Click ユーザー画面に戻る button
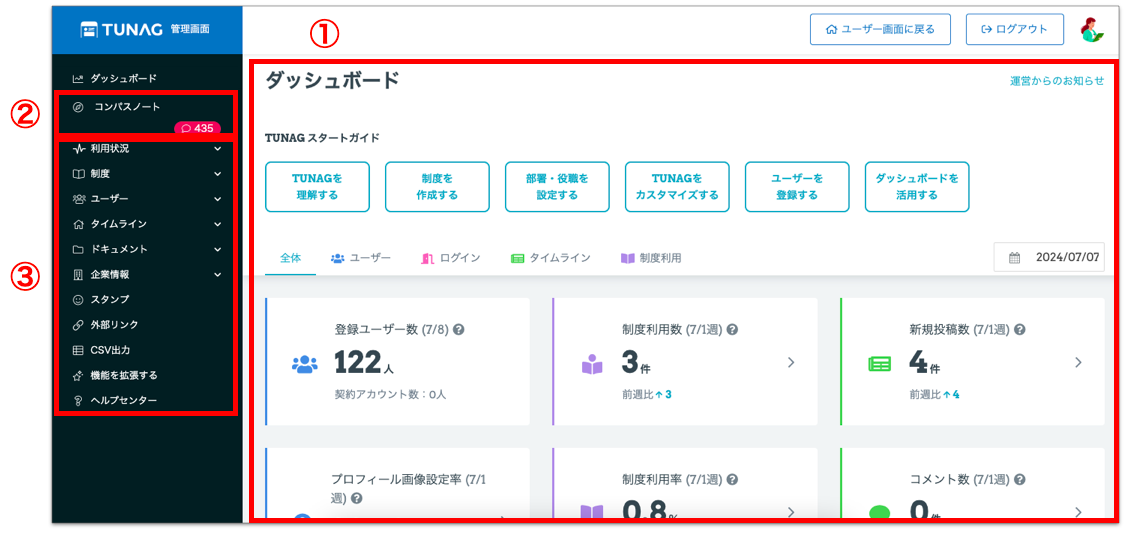This screenshot has height=534, width=1130. (880, 30)
